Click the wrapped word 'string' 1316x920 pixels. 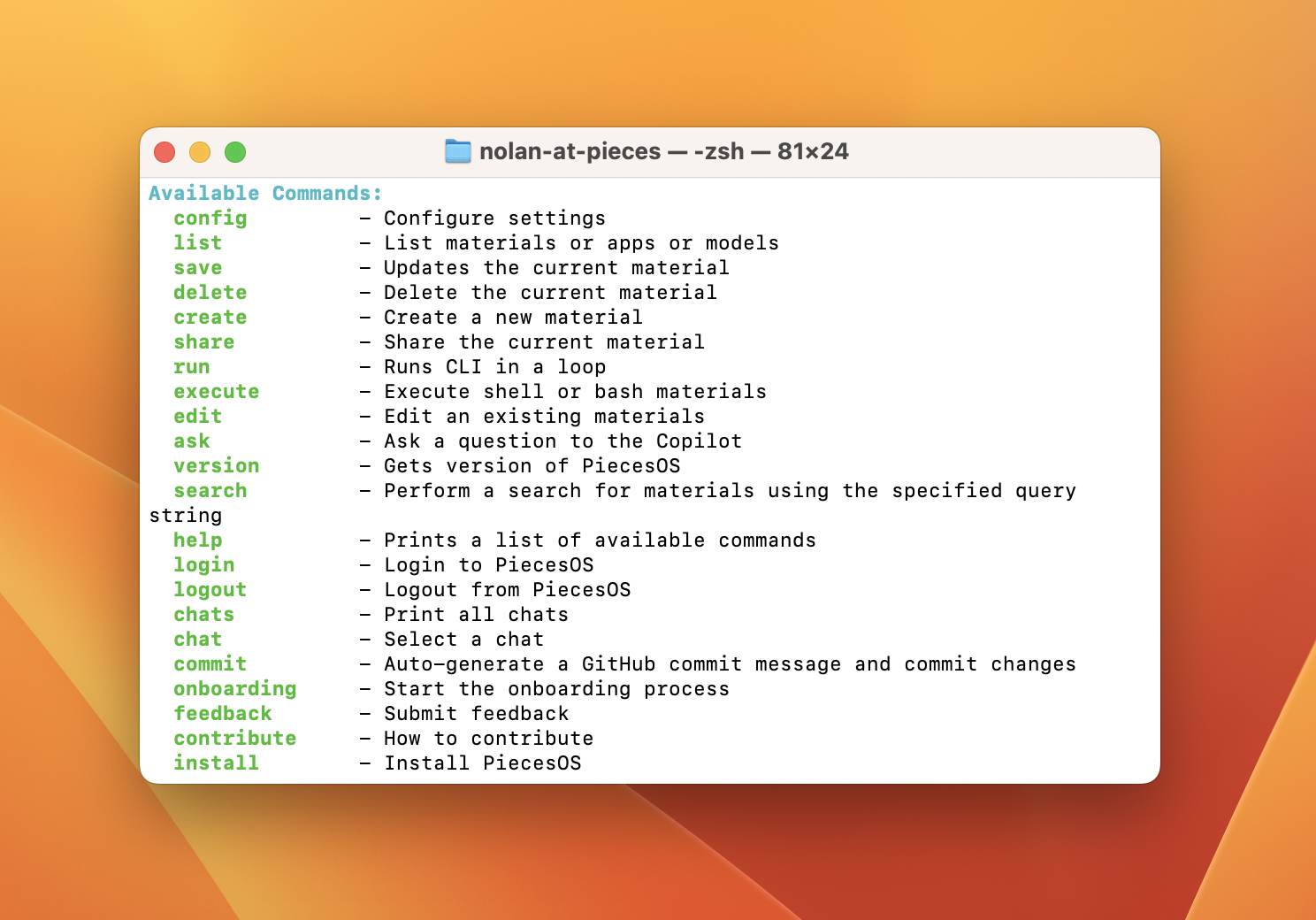point(186,515)
